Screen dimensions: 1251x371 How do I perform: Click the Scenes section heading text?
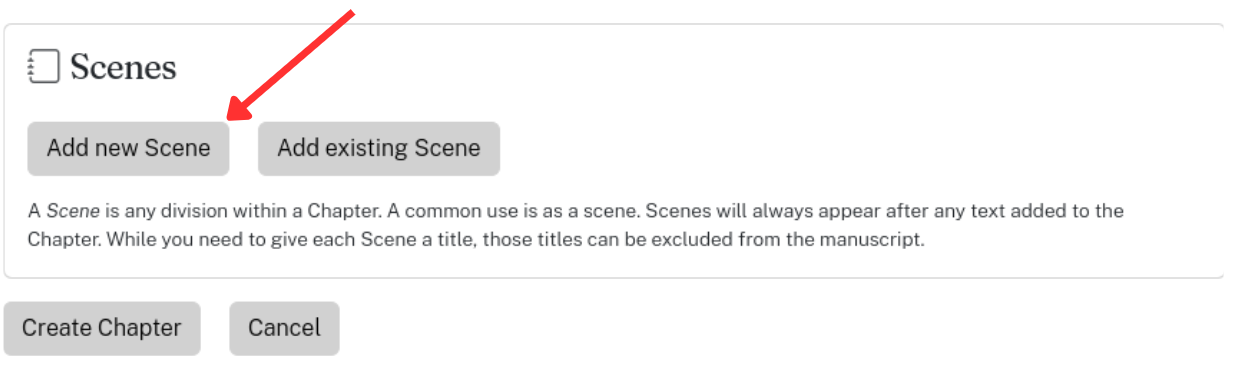tap(123, 68)
